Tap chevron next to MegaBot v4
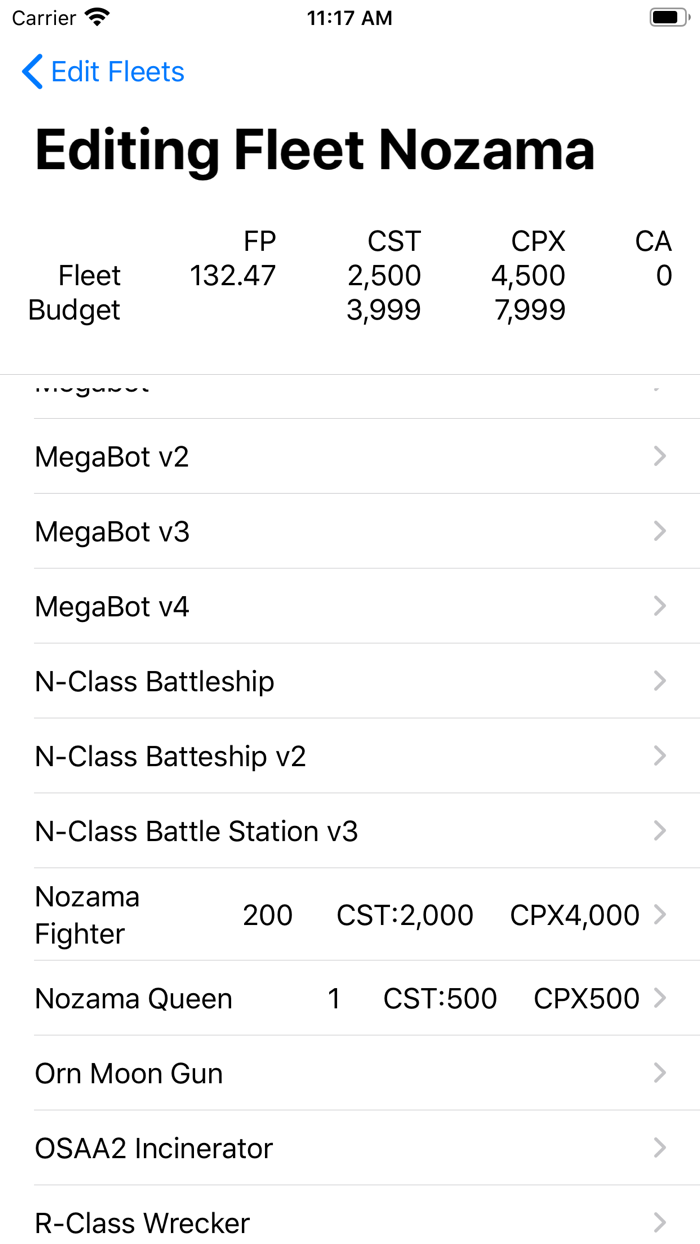Viewport: 700px width, 1244px height. (659, 606)
